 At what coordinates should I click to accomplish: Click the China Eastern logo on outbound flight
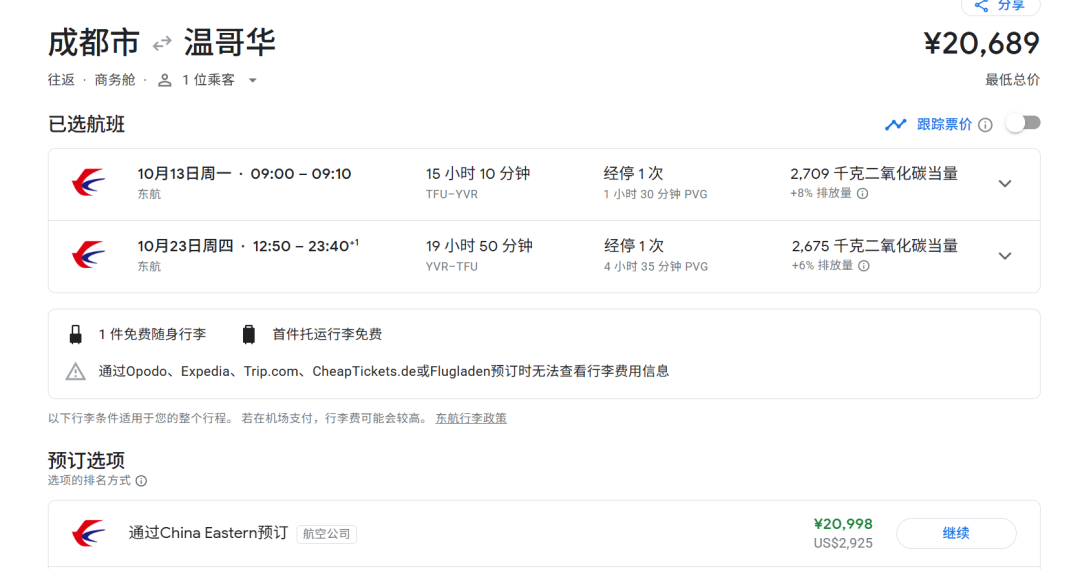pyautogui.click(x=88, y=183)
